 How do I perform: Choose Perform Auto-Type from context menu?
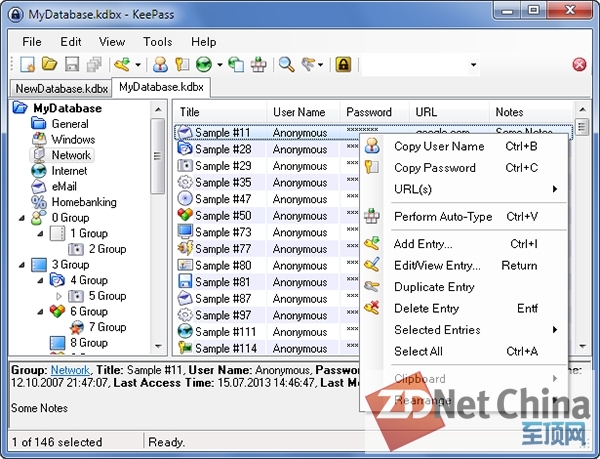(464, 216)
